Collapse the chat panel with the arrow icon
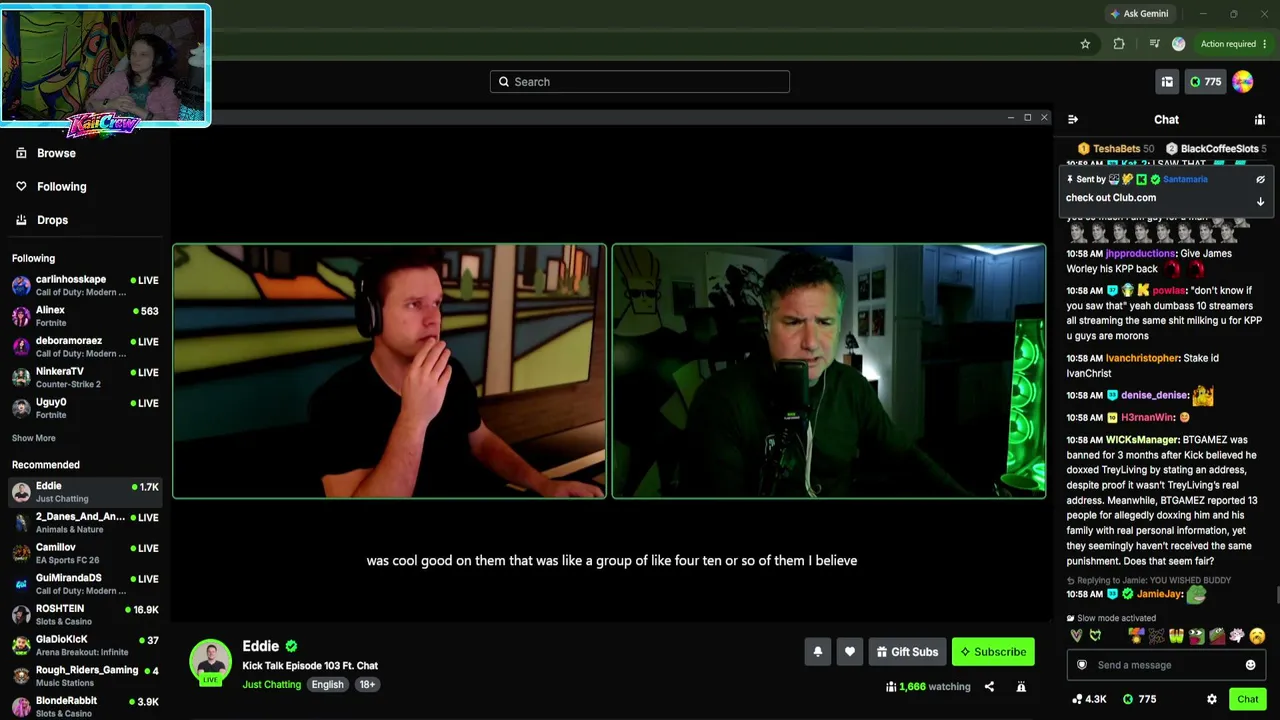The image size is (1280, 720). click(1073, 120)
